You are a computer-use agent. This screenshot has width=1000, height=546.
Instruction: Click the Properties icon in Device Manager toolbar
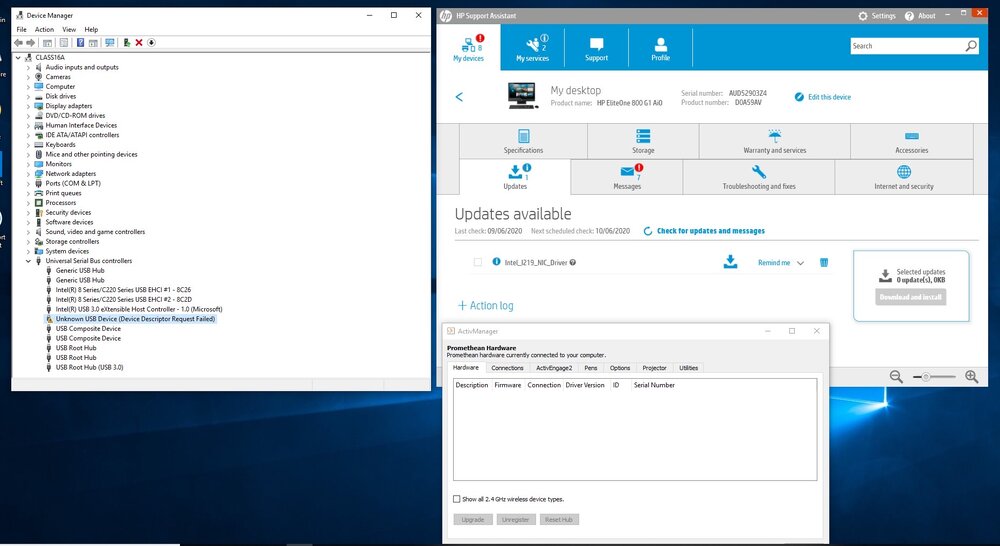pos(64,43)
